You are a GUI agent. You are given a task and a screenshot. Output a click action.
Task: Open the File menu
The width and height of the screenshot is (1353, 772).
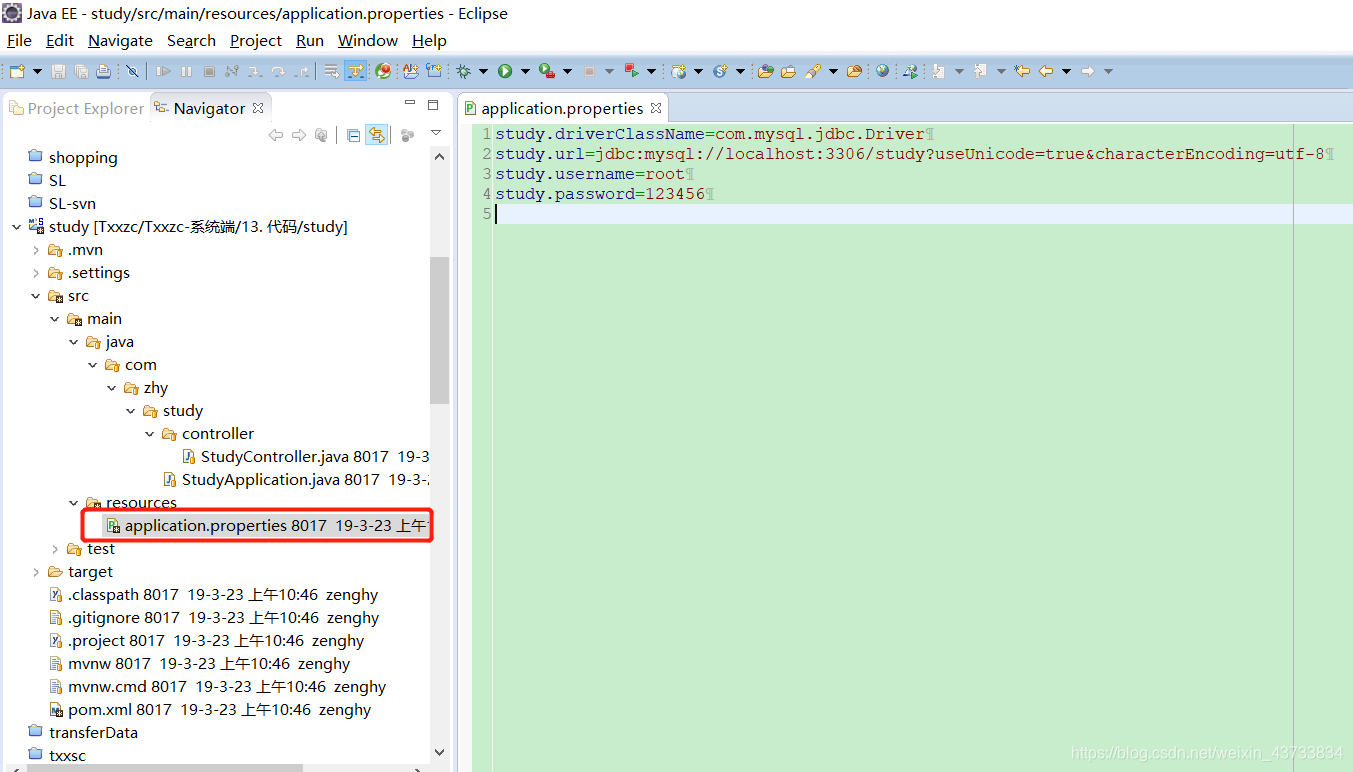click(x=19, y=40)
